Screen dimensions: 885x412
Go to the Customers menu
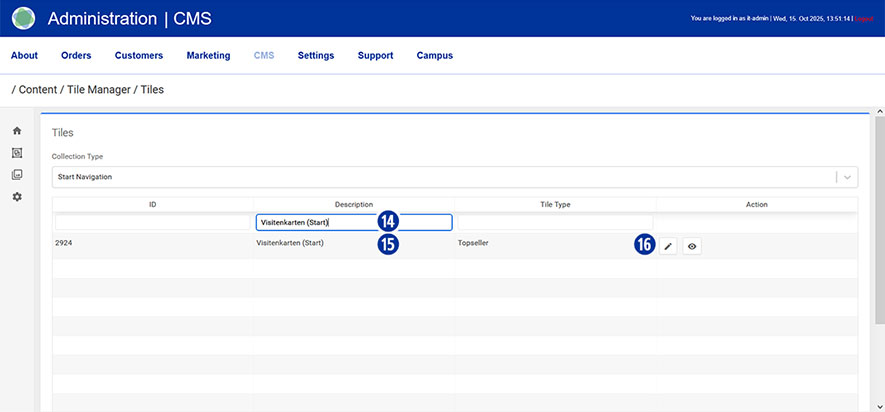(x=138, y=56)
